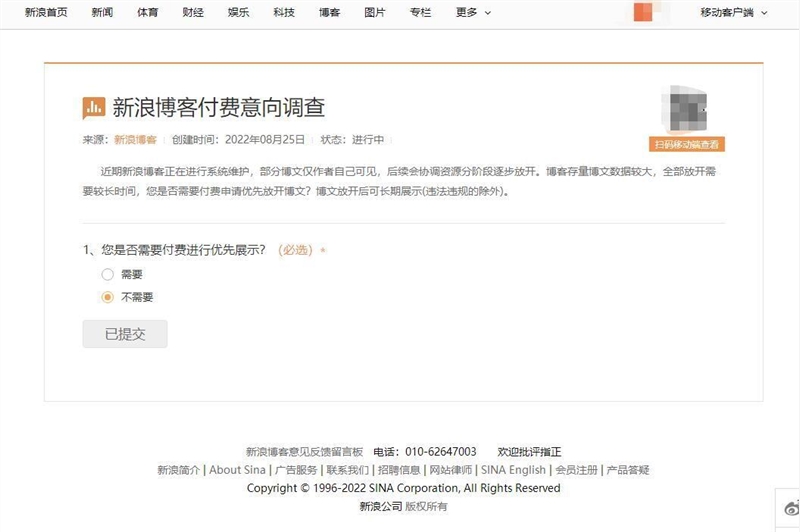Click question text 您是否需要付费进行优先展示?
Image resolution: width=800 pixels, height=532 pixels.
184,250
